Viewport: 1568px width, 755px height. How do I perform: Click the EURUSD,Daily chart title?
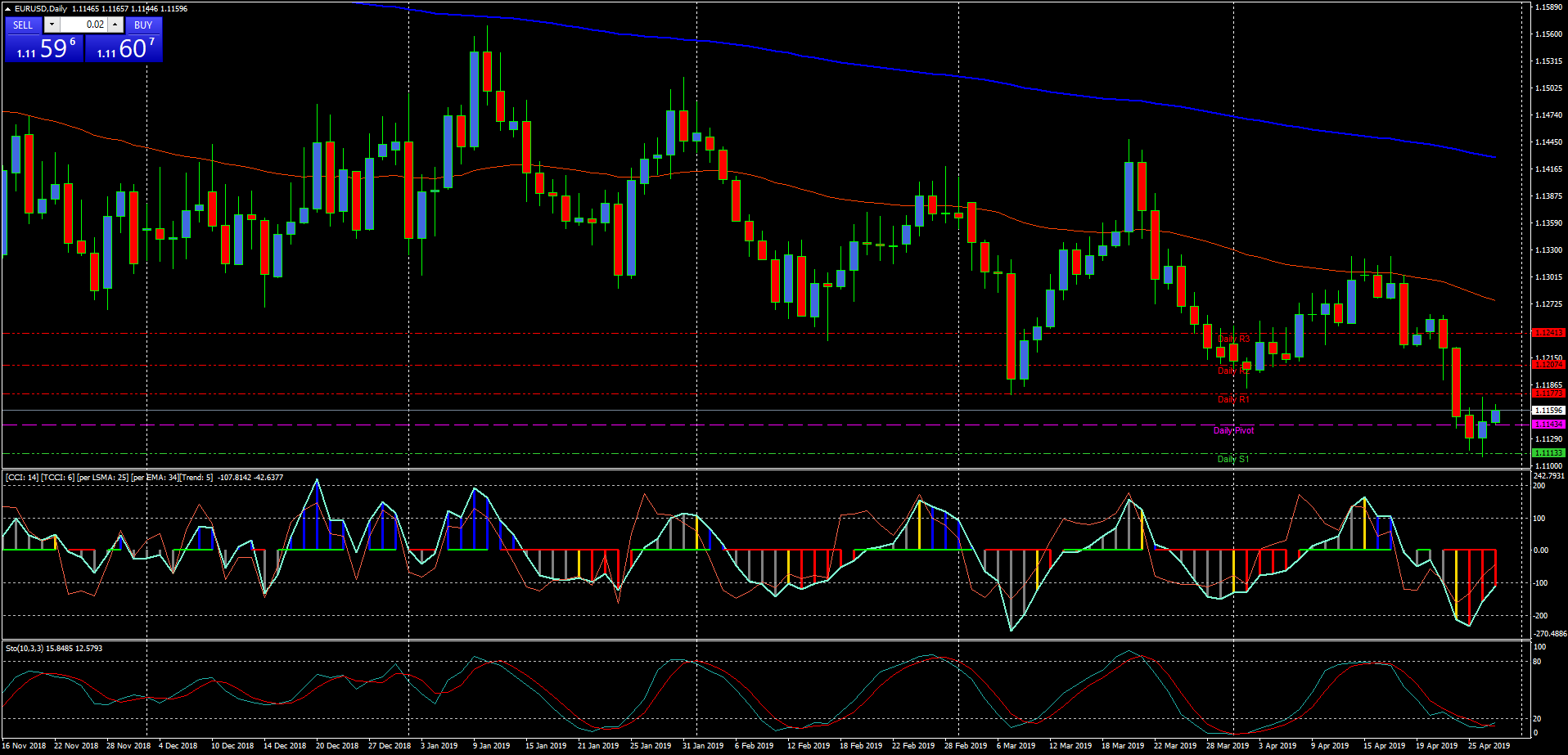tap(40, 8)
